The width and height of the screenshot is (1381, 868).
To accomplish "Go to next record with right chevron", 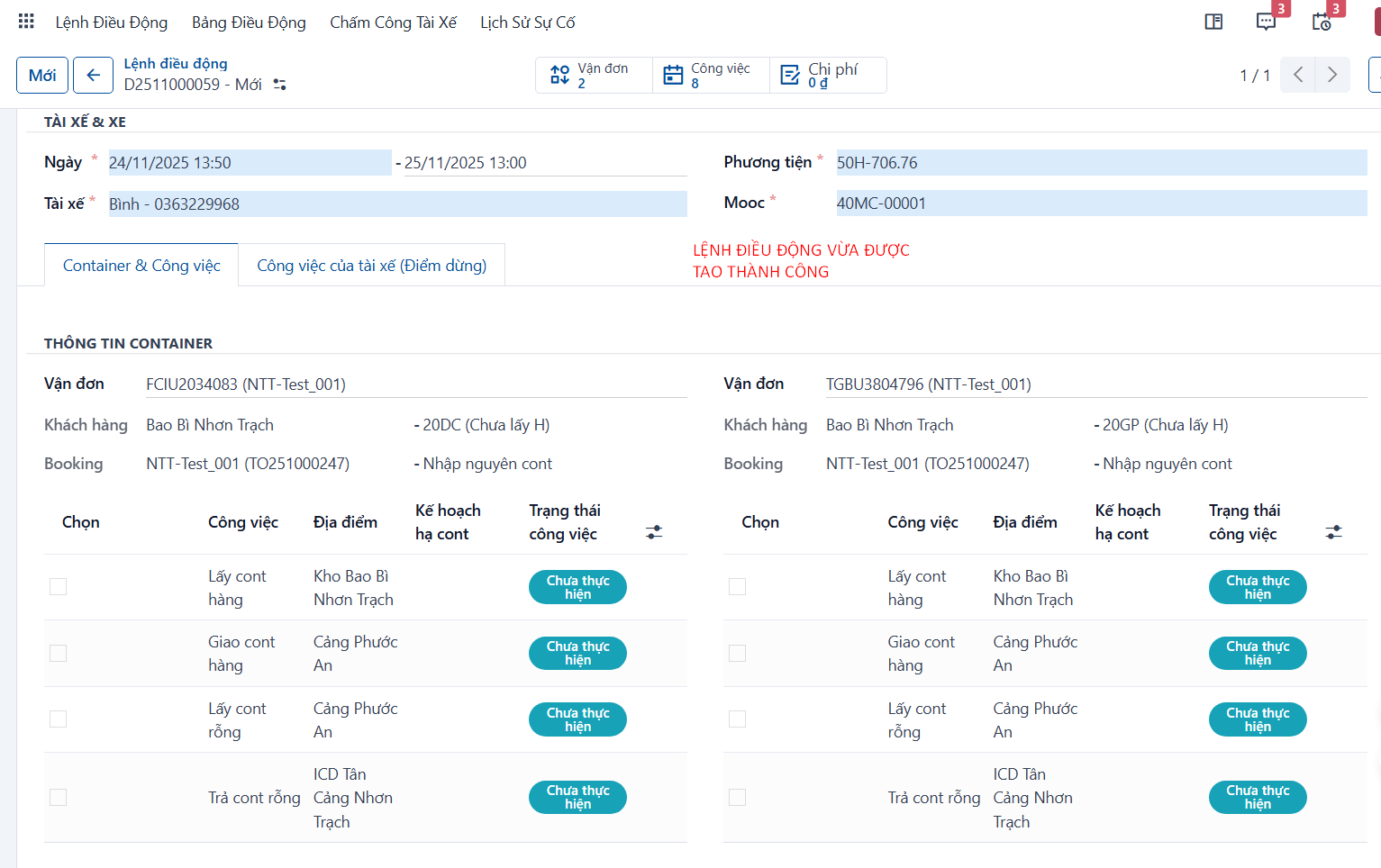I will click(1332, 75).
